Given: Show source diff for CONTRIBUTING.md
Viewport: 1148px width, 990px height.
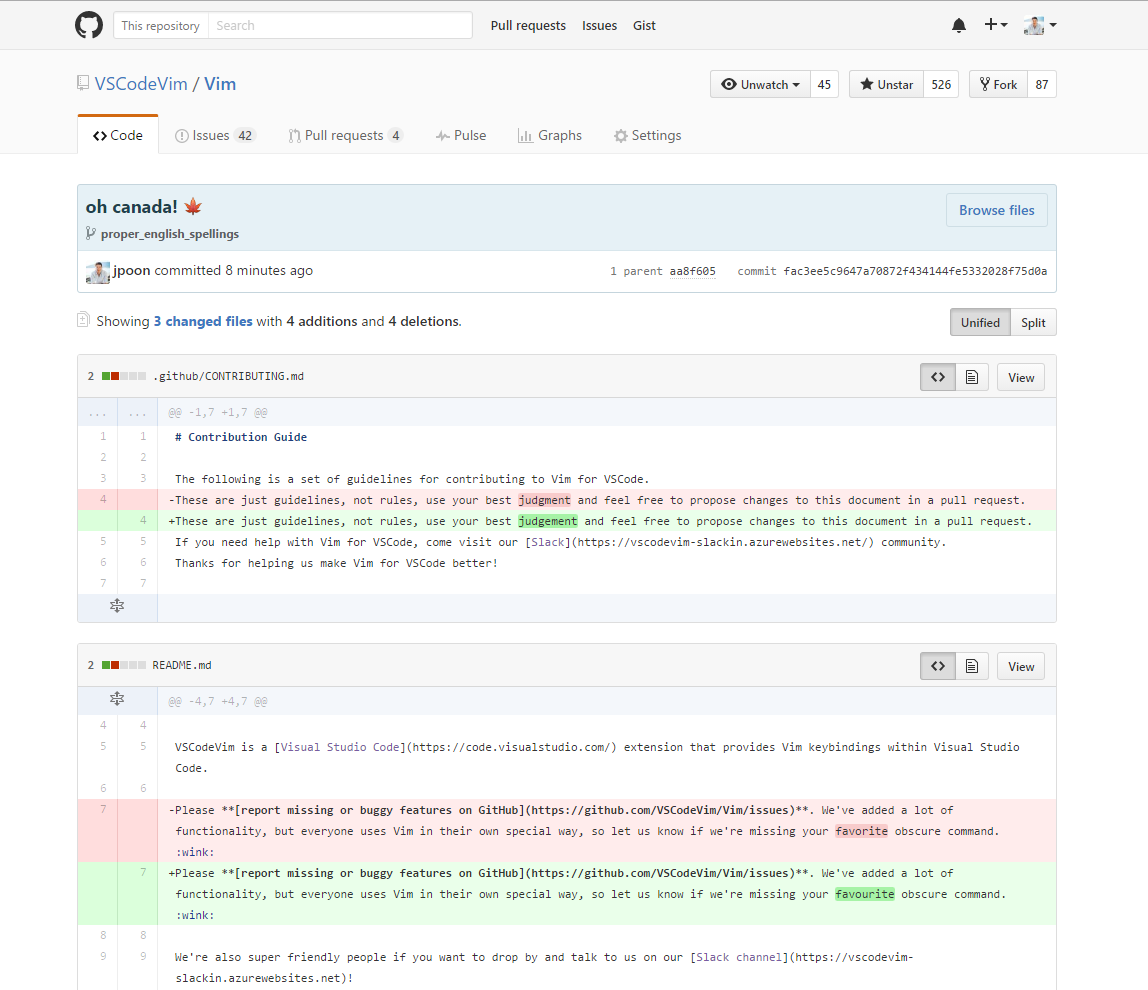Looking at the screenshot, I should (x=937, y=377).
